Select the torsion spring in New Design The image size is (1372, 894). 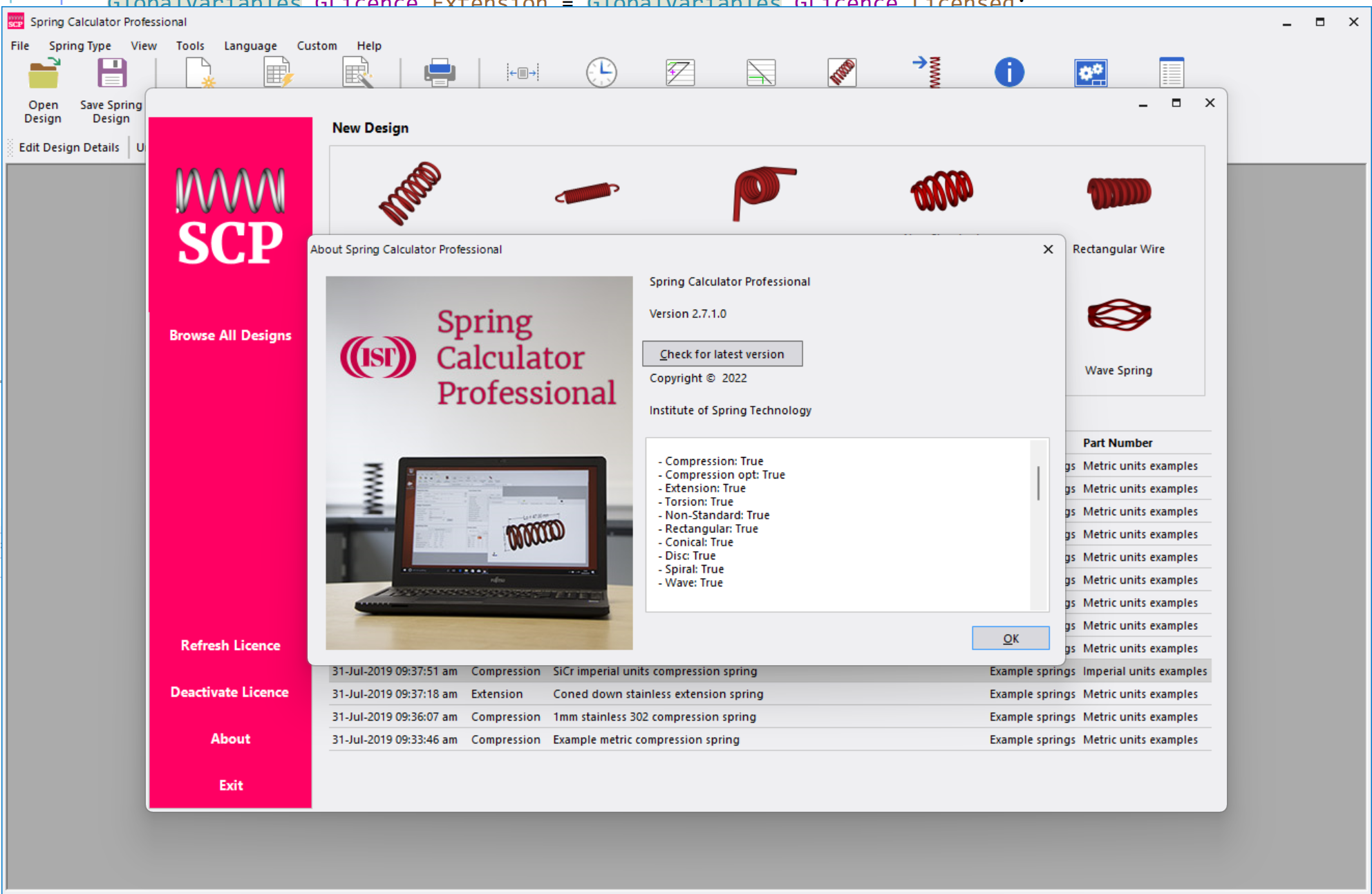coord(764,193)
